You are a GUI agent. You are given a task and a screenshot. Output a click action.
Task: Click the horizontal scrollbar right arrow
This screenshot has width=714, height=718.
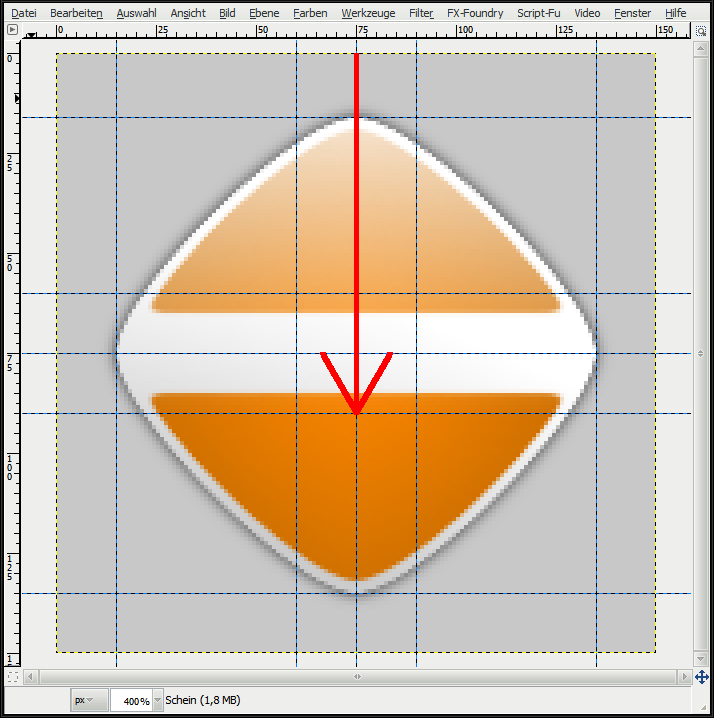click(684, 676)
